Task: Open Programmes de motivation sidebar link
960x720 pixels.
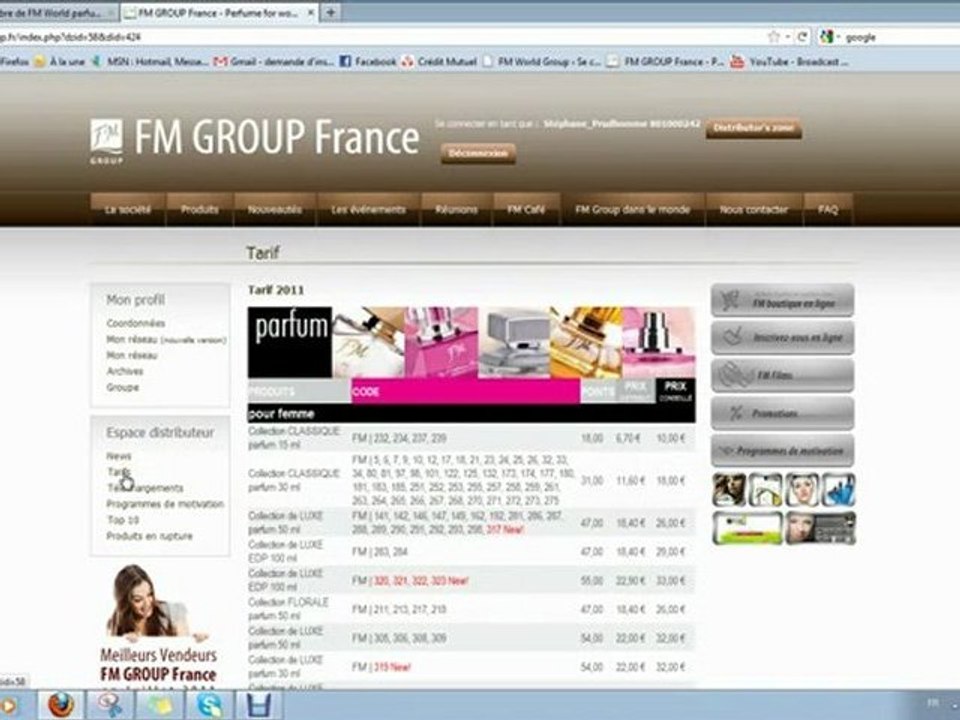Action: click(x=165, y=504)
